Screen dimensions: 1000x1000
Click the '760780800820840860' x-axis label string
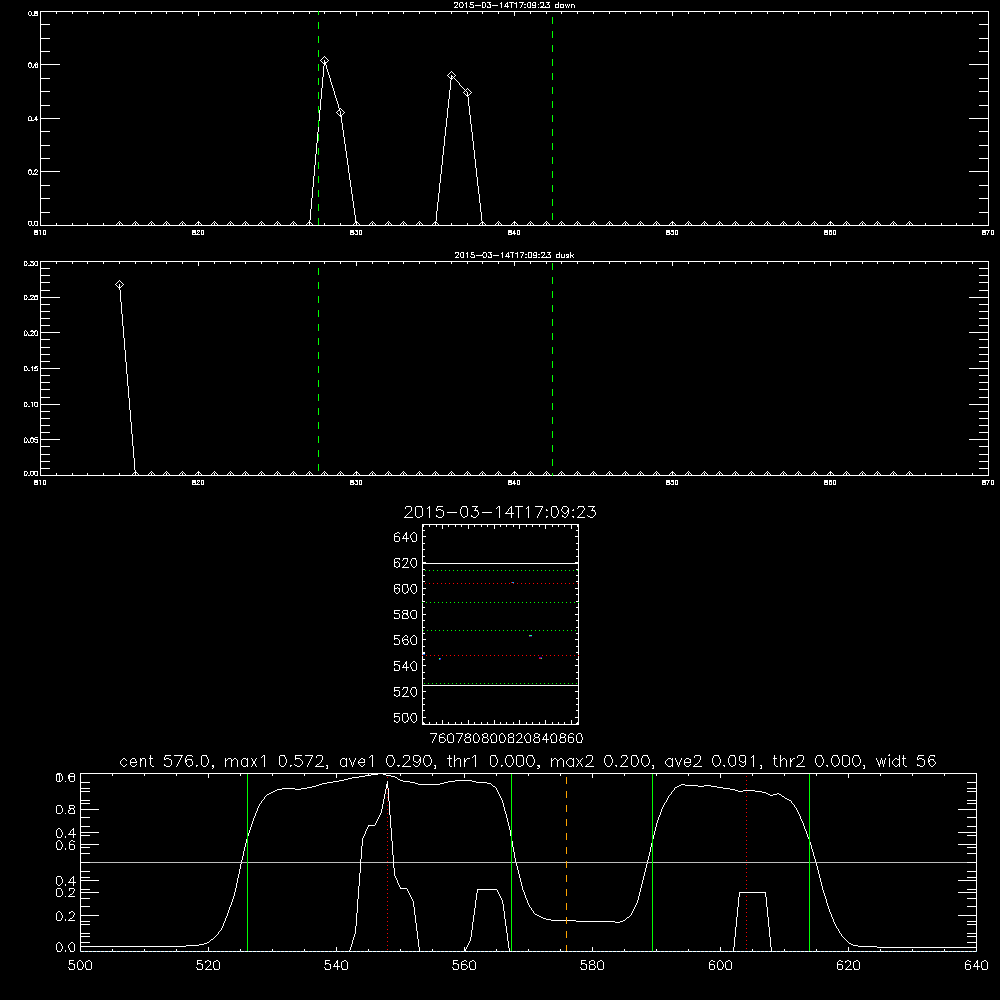pyautogui.click(x=507, y=739)
